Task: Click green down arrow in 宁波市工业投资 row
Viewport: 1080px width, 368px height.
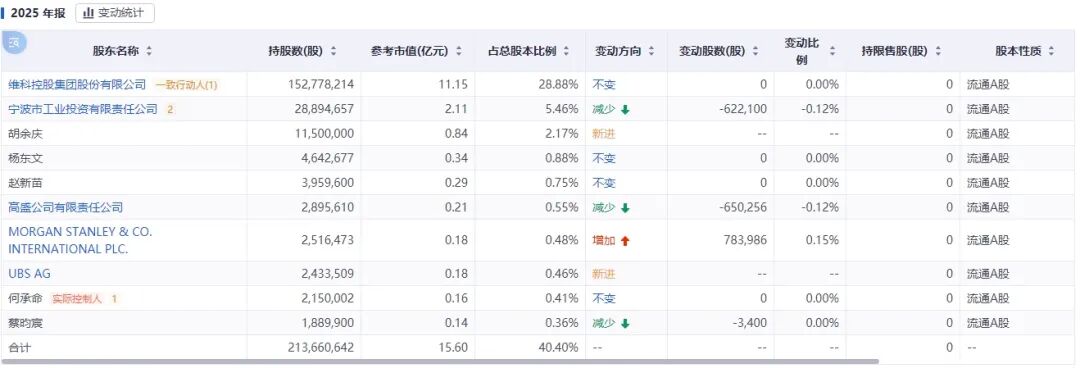Action: tap(625, 110)
